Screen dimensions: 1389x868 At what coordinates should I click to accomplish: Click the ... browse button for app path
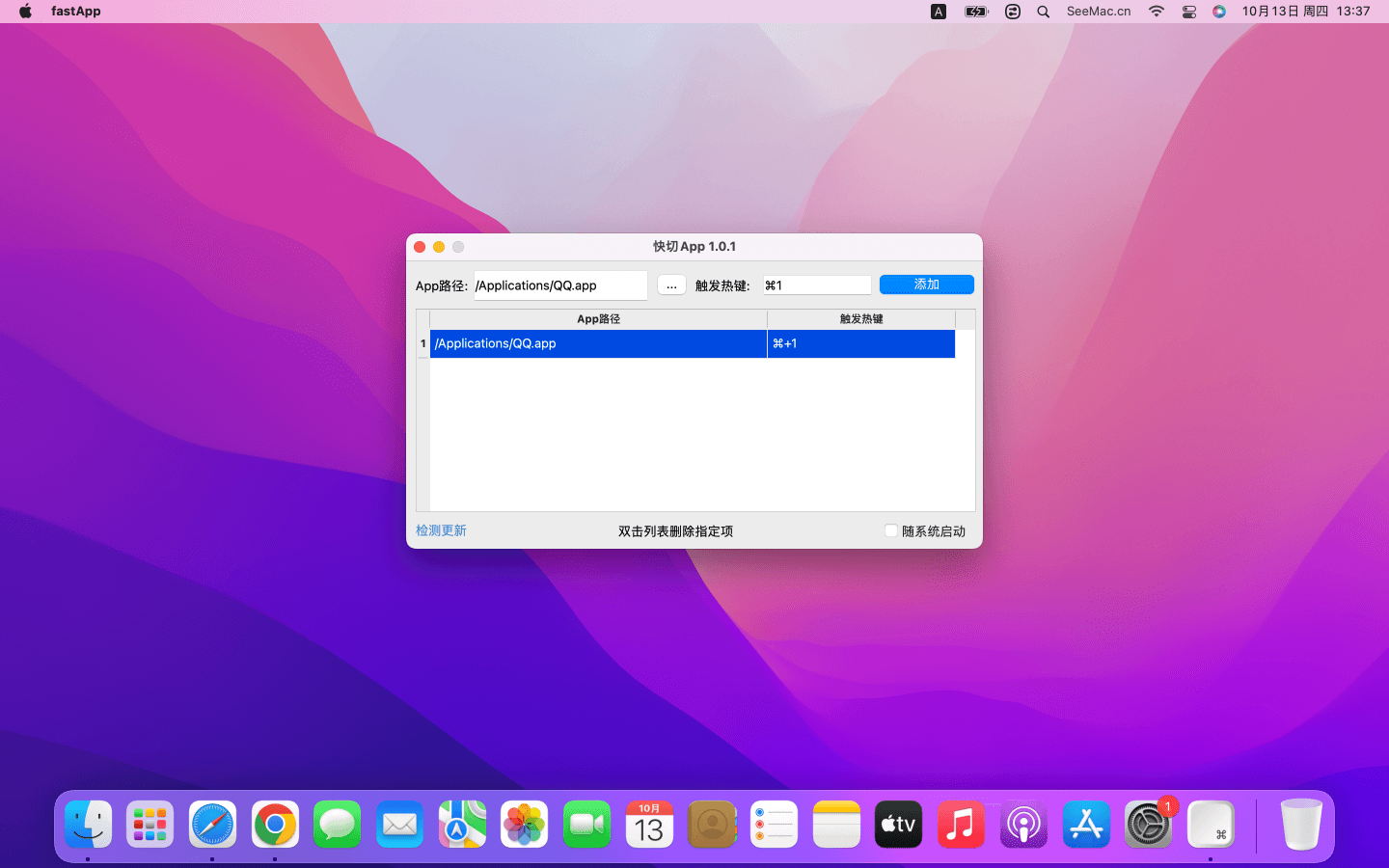click(671, 285)
